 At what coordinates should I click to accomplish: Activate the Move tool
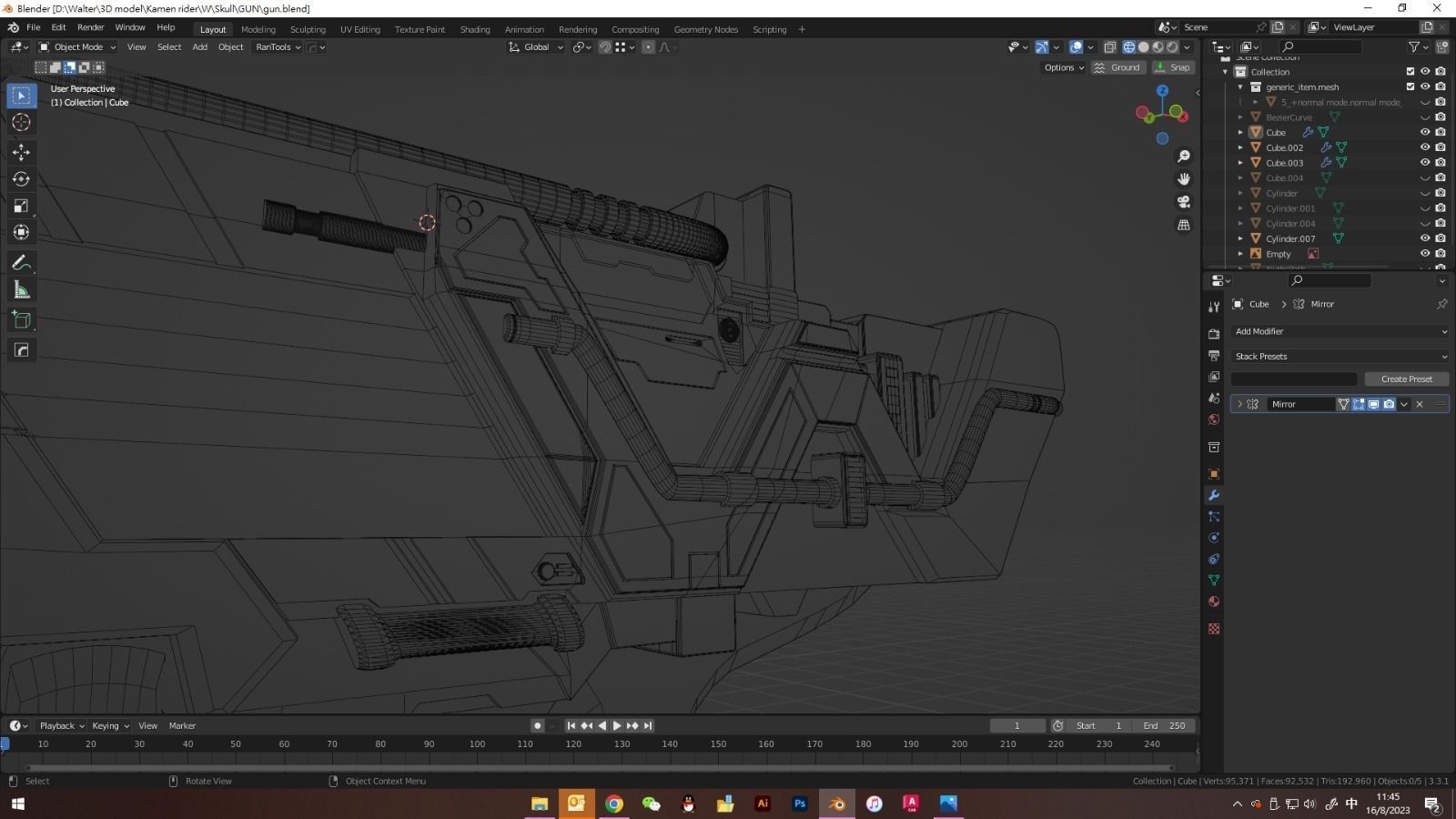(x=21, y=152)
